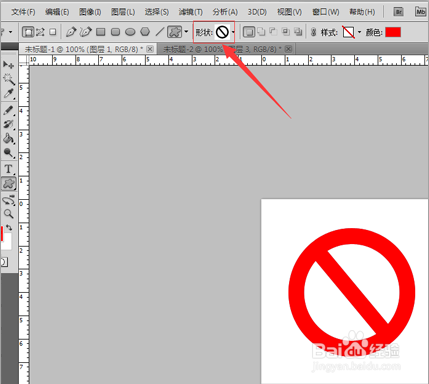The width and height of the screenshot is (429, 384).
Task: Launch Bridge via the Br icon
Action: (x=398, y=12)
